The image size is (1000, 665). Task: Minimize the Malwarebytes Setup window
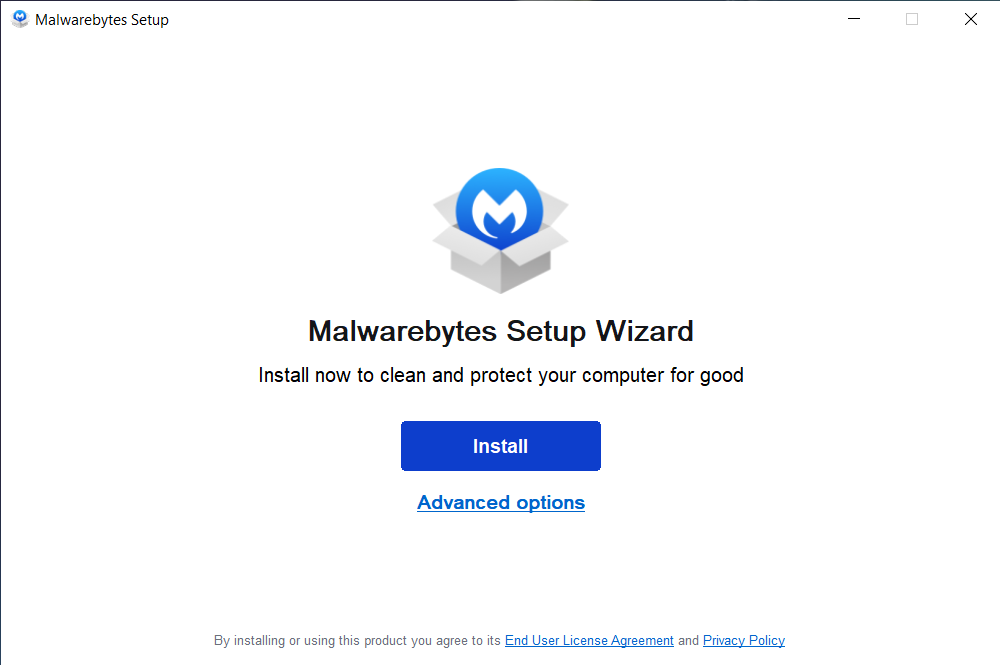point(854,19)
